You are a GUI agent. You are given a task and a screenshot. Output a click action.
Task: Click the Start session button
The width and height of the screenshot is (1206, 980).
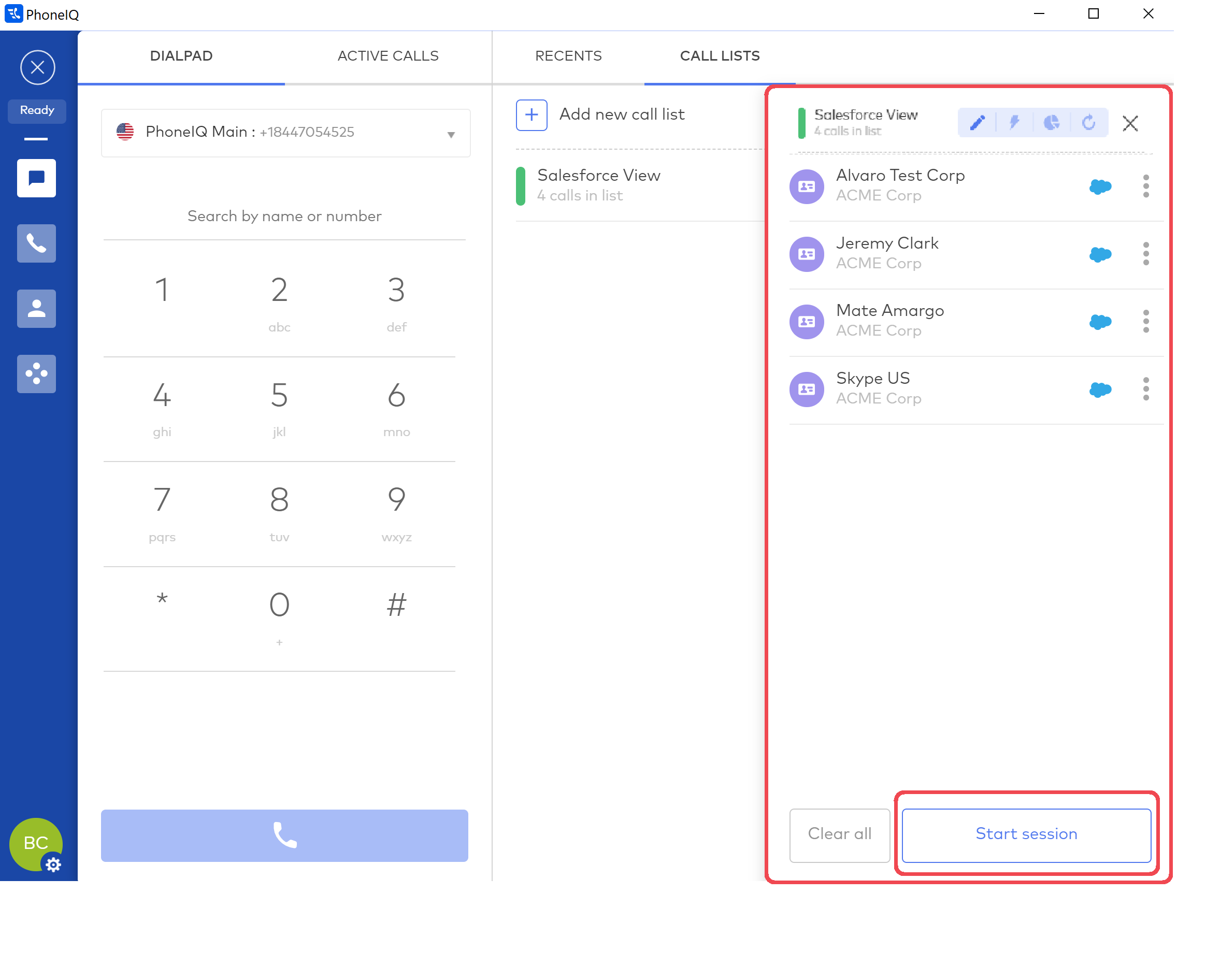coord(1026,835)
